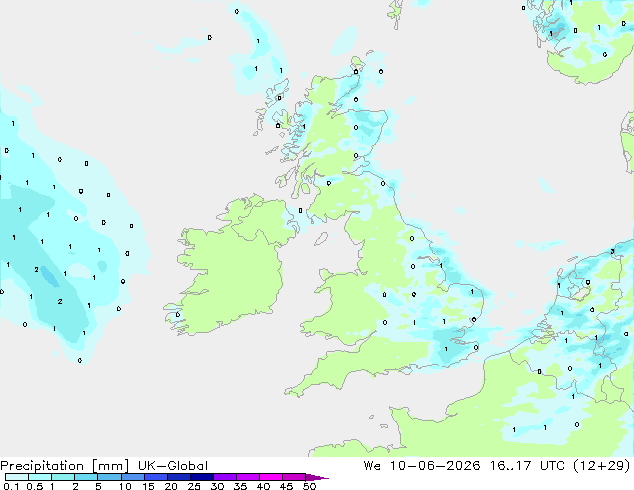Click the '30' legend scale label
Viewport: 634px width, 490px height.
click(217, 486)
